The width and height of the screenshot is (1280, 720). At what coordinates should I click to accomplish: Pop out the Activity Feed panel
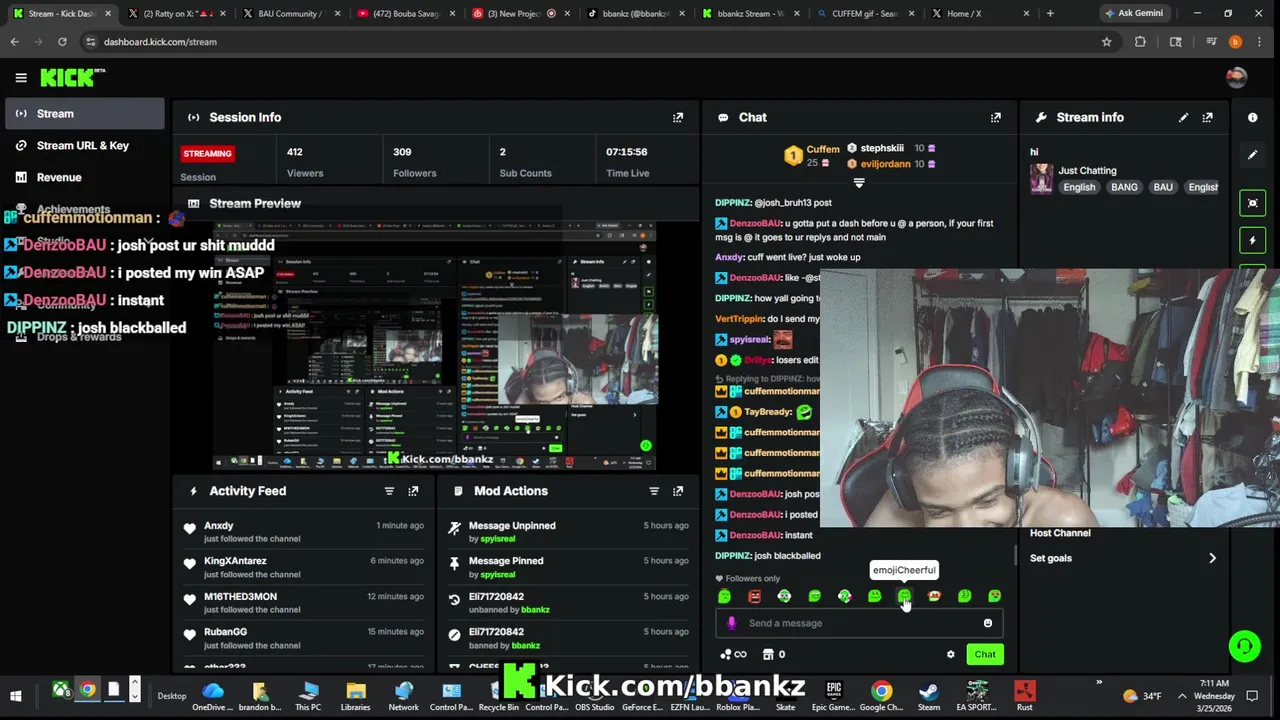click(413, 491)
